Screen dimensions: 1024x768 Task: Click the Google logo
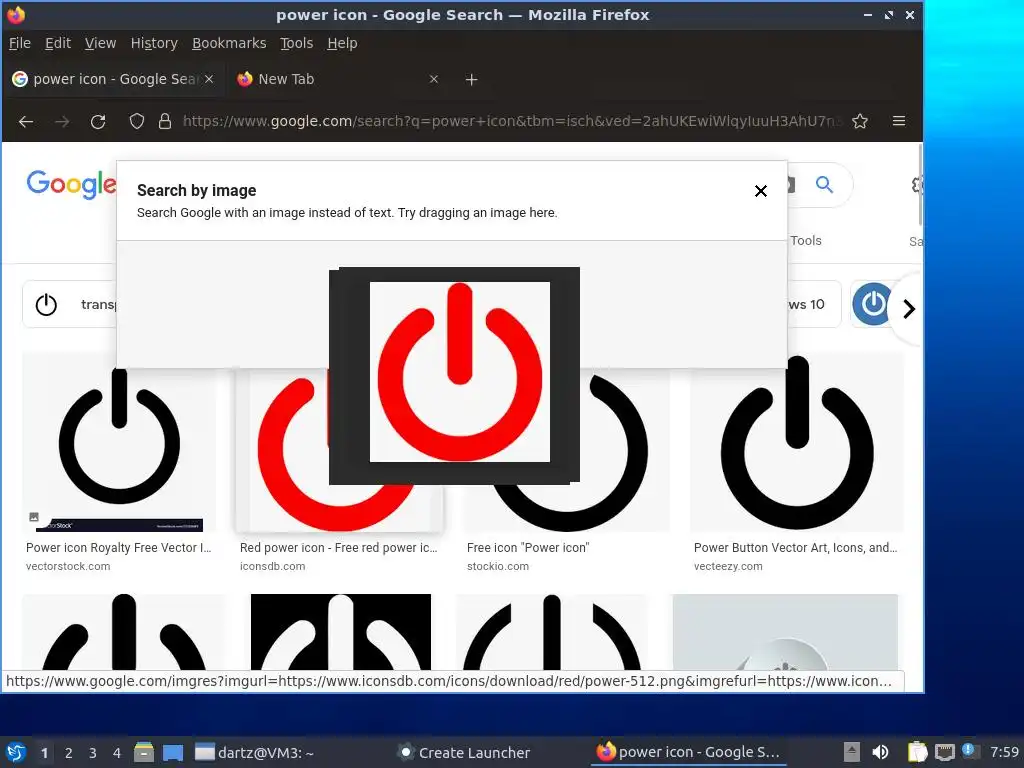(x=71, y=184)
